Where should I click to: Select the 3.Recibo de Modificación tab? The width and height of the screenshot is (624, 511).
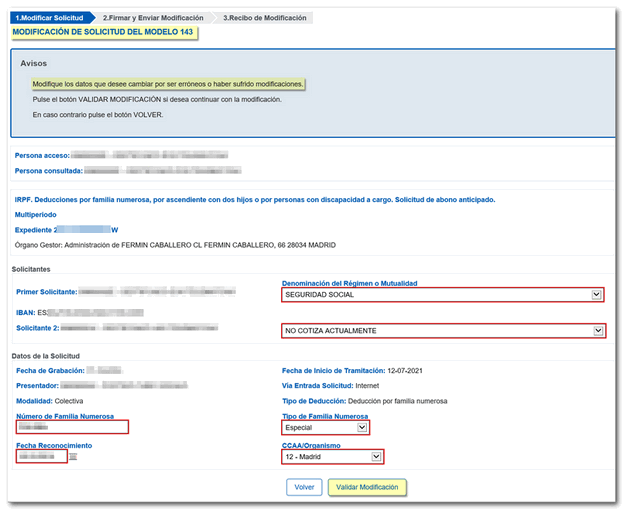(265, 18)
